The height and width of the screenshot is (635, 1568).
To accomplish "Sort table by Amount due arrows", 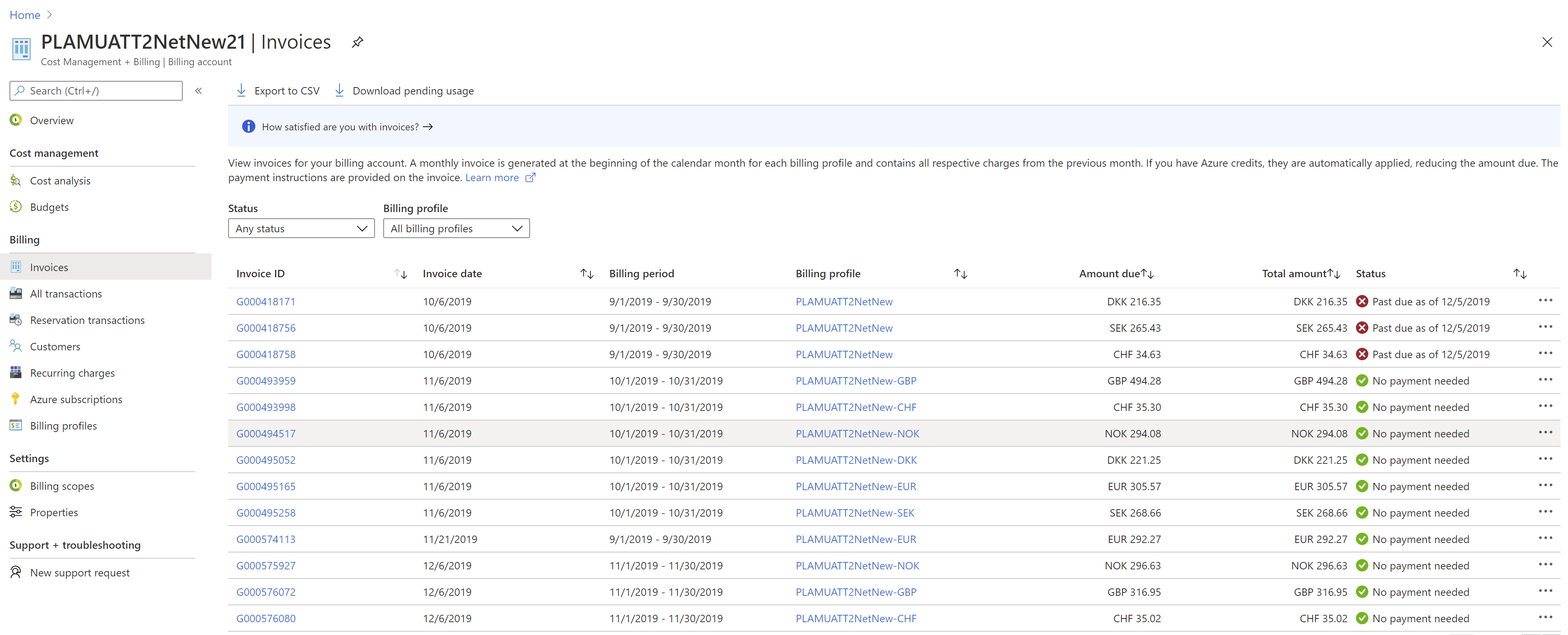I will pyautogui.click(x=1147, y=274).
